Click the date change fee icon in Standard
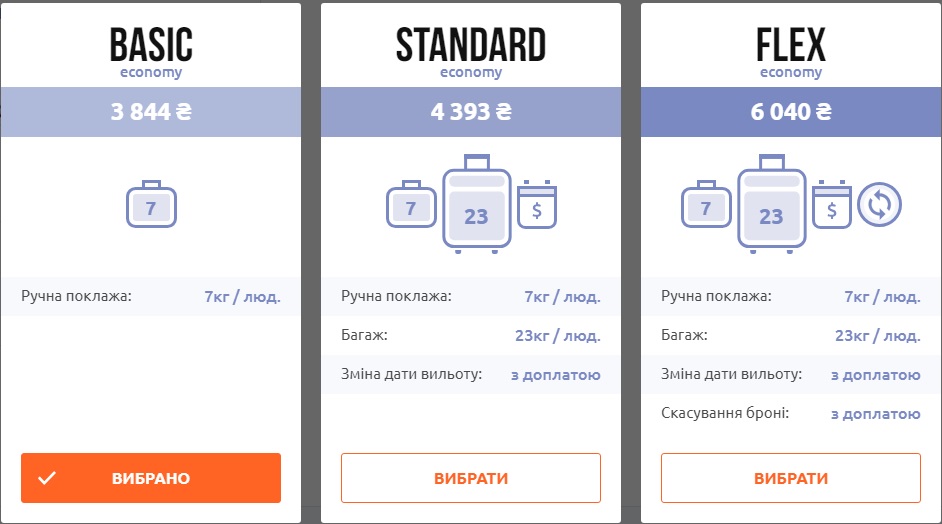The image size is (942, 524). pyautogui.click(x=537, y=205)
